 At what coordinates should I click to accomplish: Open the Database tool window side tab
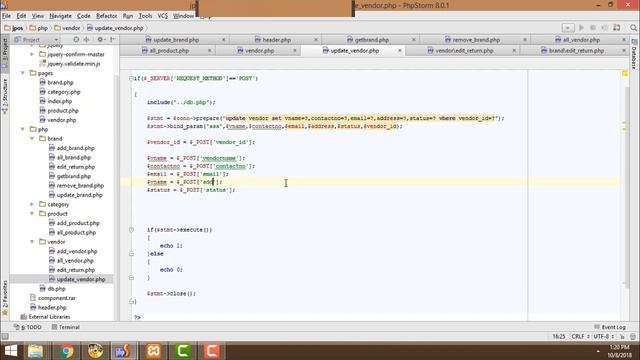click(634, 54)
